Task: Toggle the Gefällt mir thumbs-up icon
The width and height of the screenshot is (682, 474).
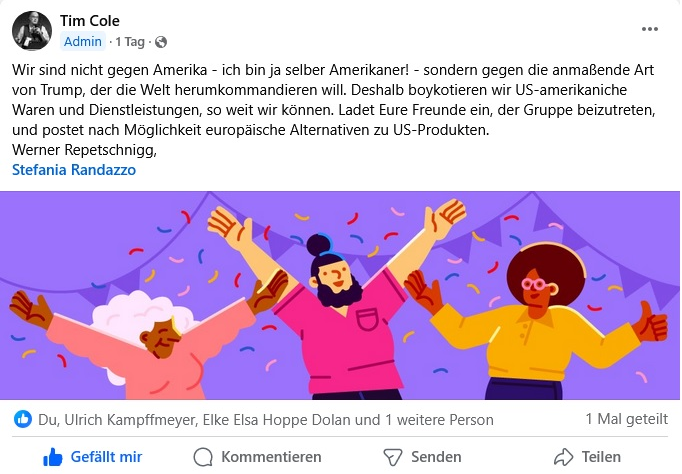Action: point(53,457)
